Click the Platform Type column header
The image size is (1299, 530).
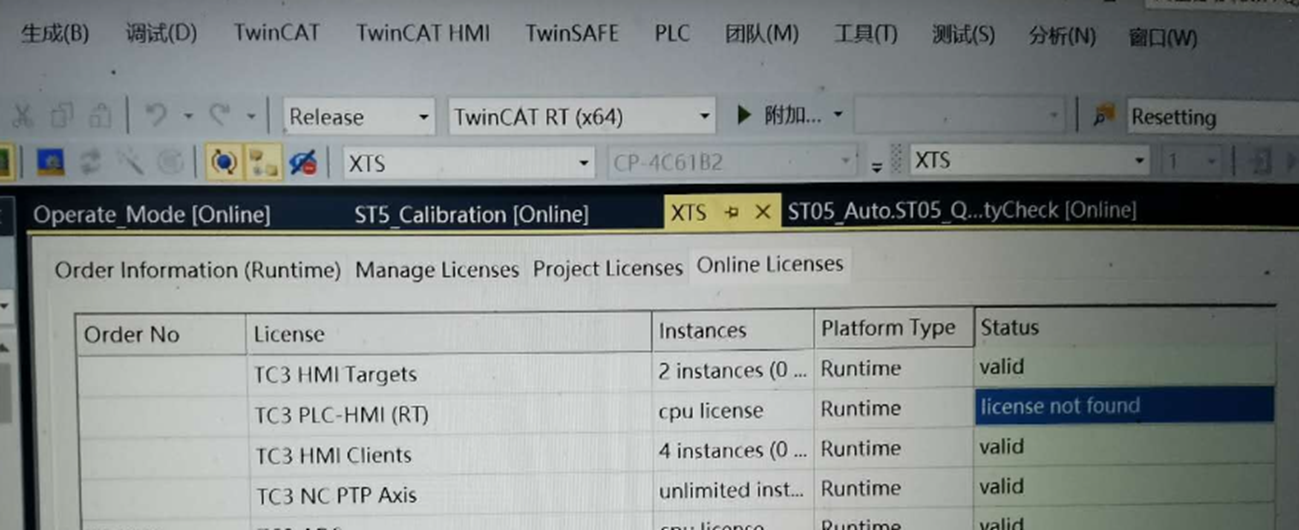pyautogui.click(x=893, y=327)
